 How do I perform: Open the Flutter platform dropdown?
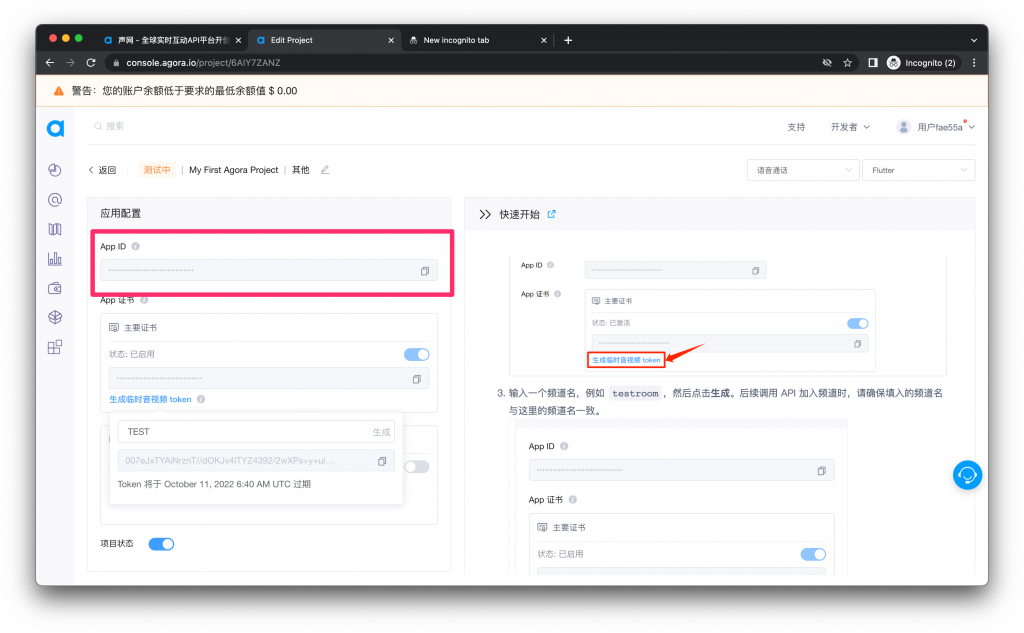point(918,170)
